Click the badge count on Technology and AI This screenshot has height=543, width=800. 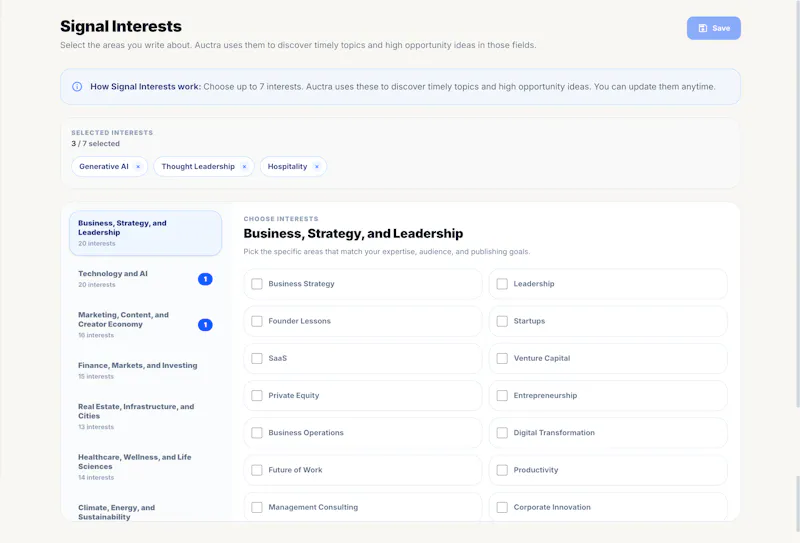[x=205, y=279]
